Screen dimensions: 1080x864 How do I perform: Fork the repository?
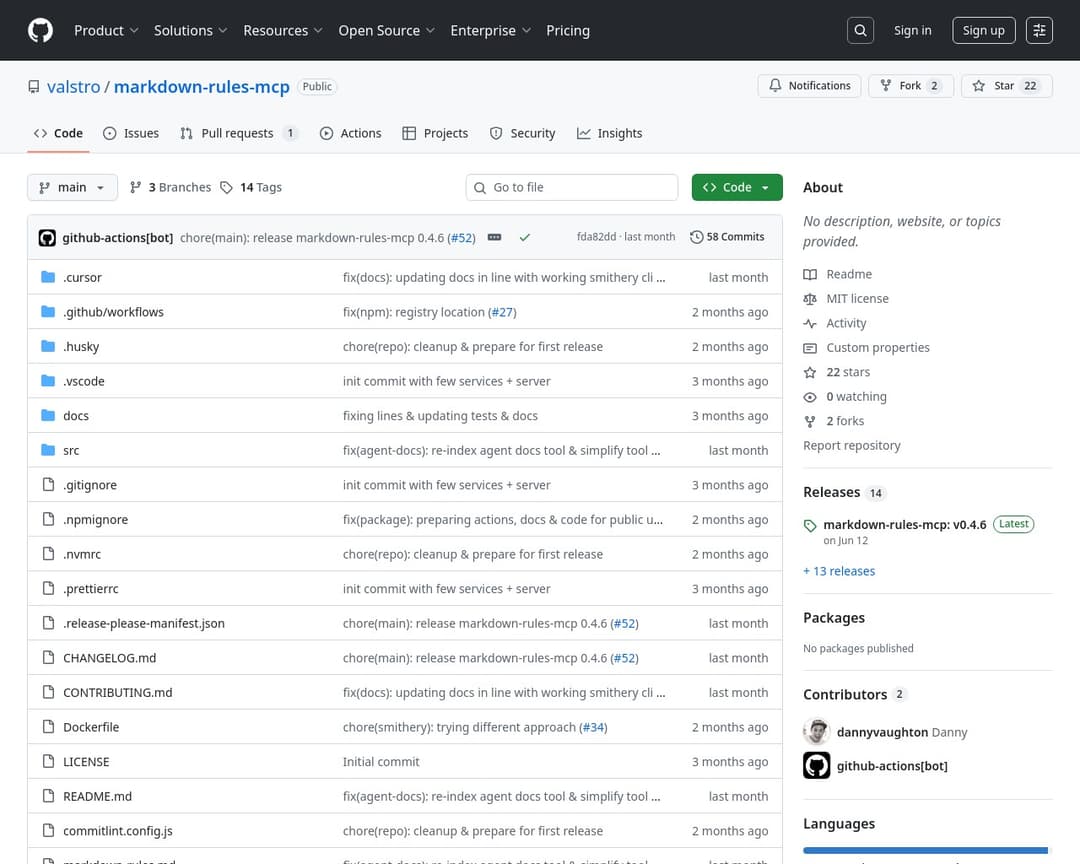910,86
